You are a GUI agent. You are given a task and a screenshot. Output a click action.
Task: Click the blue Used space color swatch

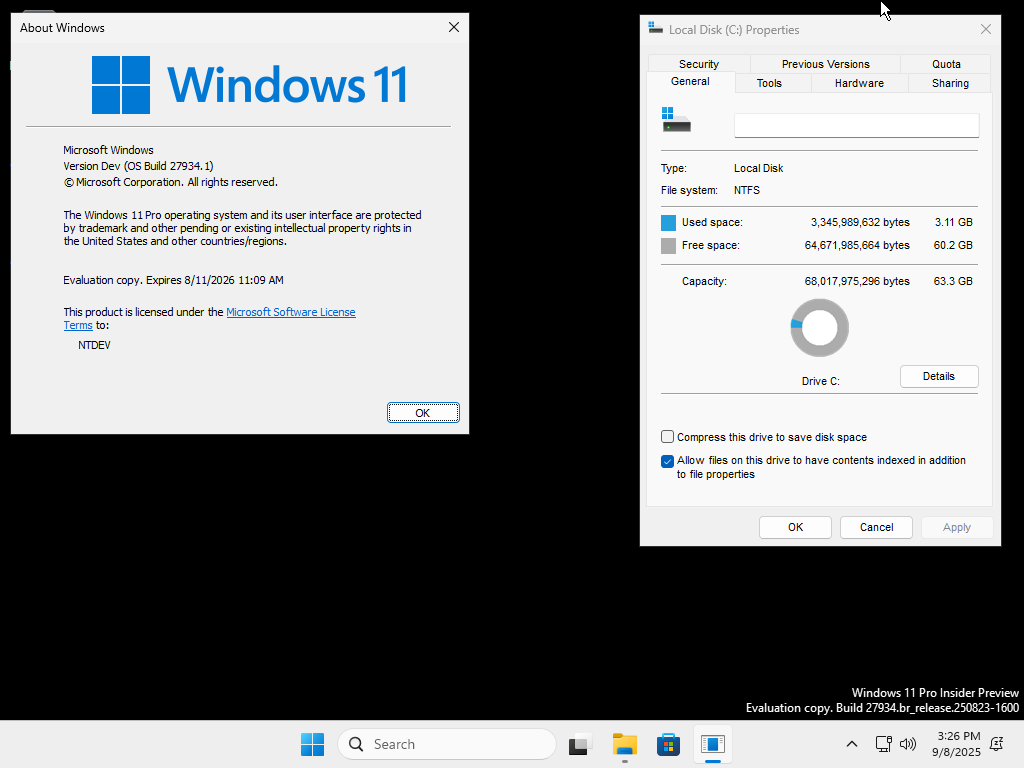click(669, 223)
